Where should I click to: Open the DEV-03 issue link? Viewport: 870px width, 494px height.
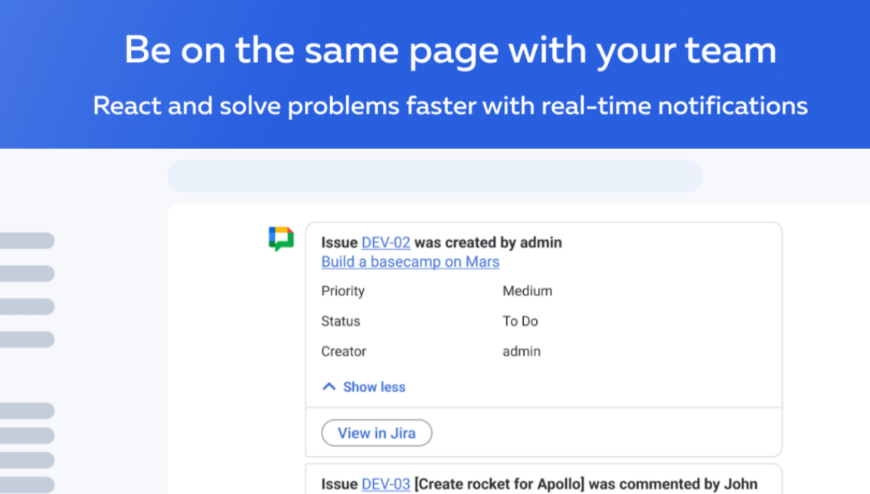386,484
